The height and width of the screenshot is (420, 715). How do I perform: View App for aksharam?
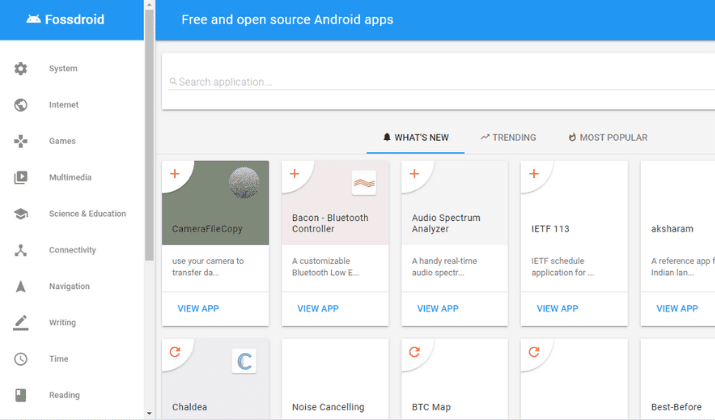(677, 309)
